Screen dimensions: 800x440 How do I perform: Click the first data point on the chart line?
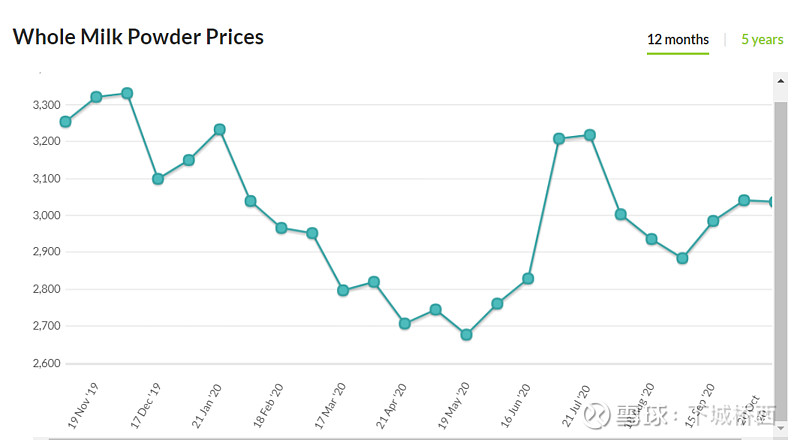[65, 122]
